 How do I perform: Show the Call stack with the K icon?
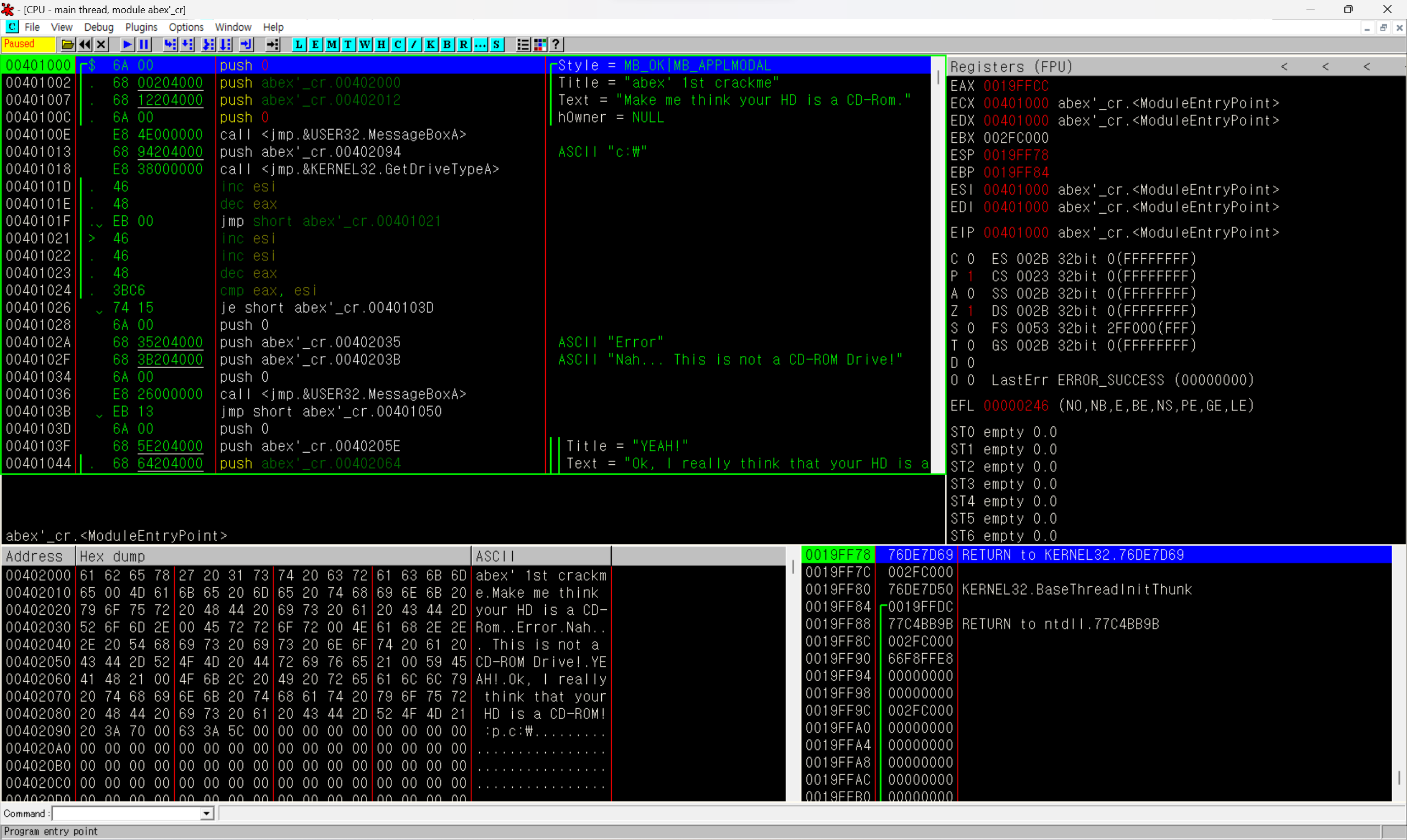tap(430, 44)
